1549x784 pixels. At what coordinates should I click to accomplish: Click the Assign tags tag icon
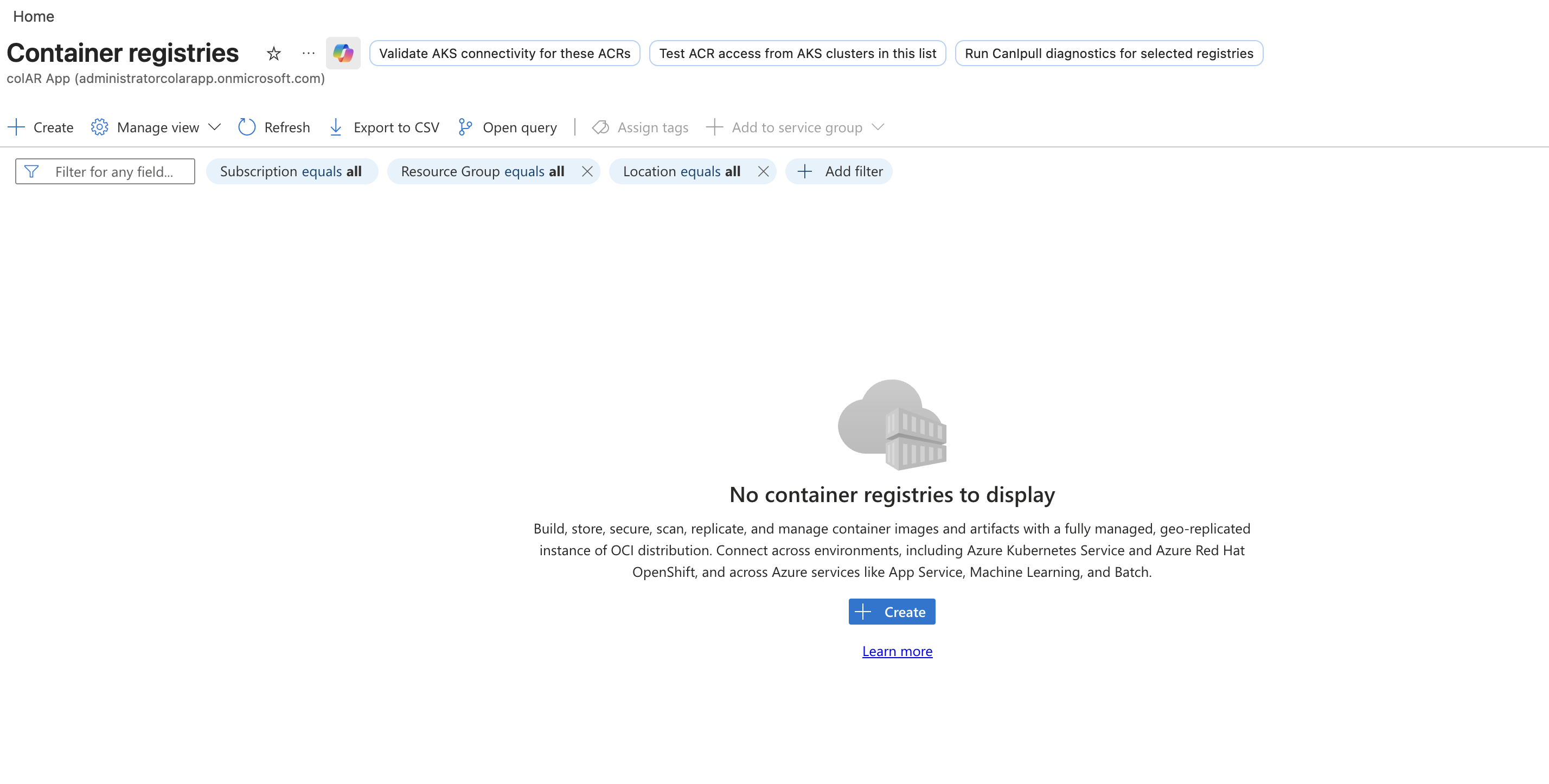point(600,127)
